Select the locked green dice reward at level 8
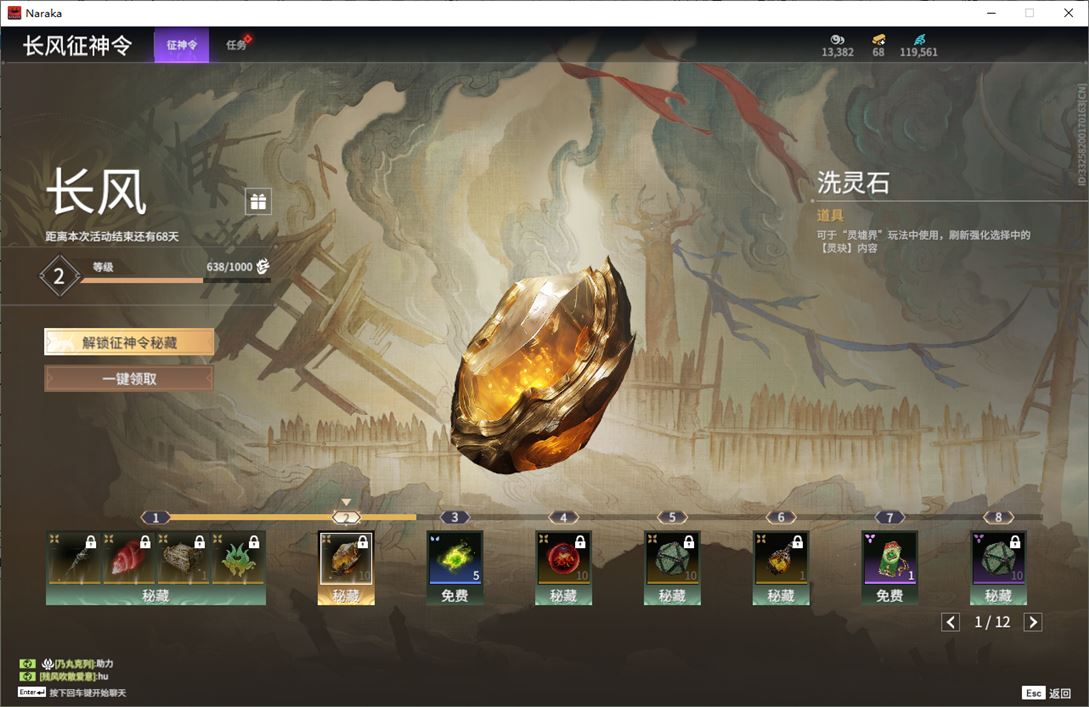 998,558
